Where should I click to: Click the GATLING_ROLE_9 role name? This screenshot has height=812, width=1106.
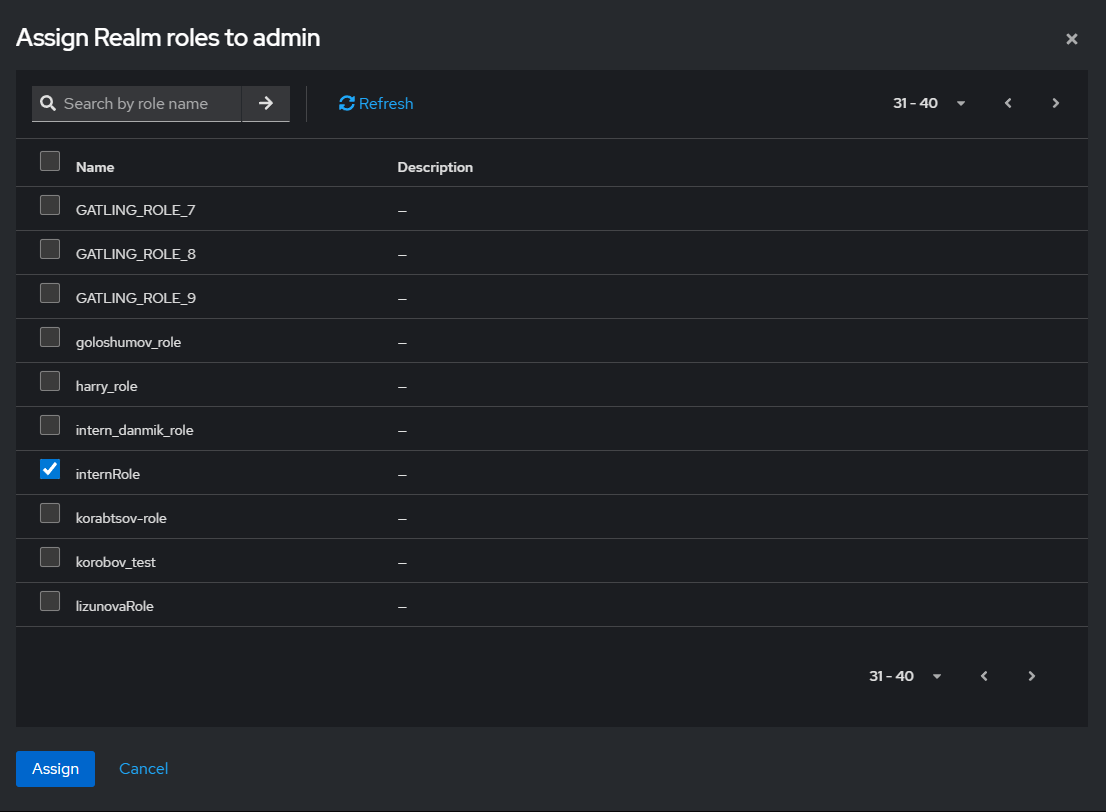135,298
